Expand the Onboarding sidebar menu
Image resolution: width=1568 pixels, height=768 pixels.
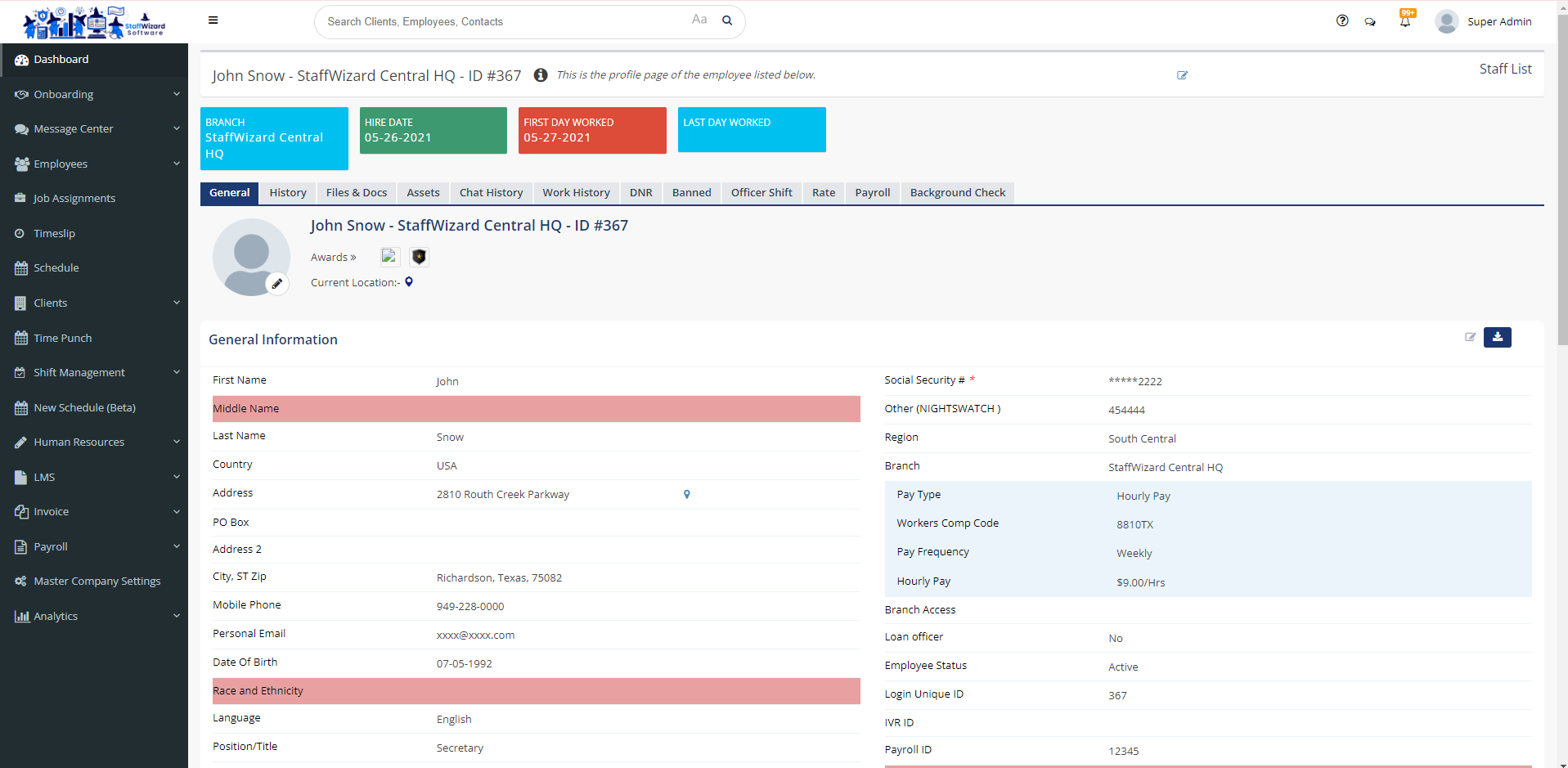[x=94, y=94]
